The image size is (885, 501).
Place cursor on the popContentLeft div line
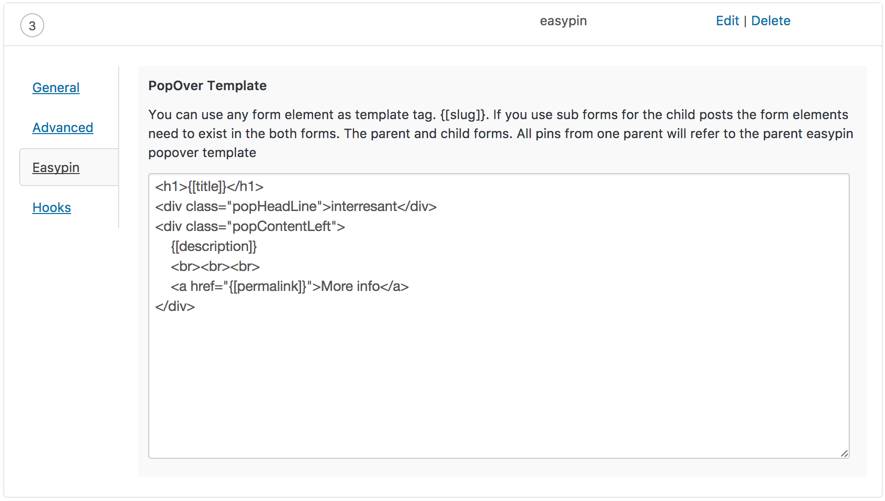pos(250,226)
